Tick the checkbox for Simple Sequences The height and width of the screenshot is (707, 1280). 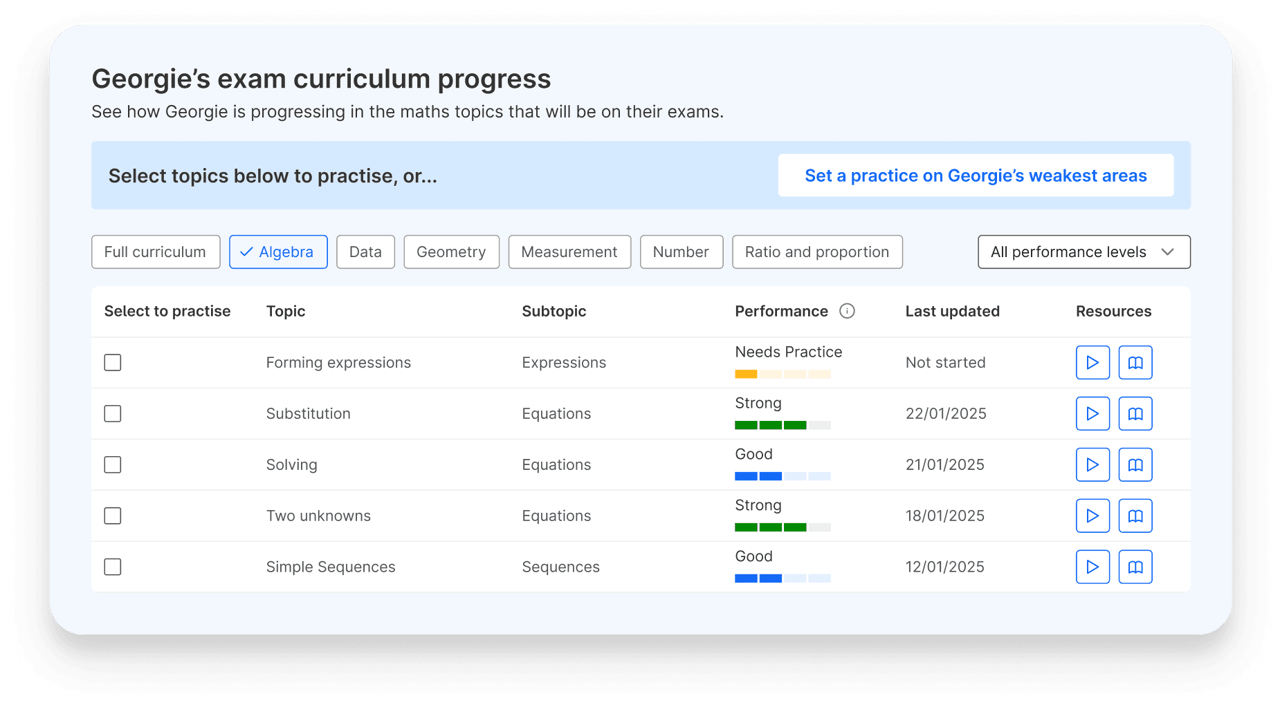tap(112, 566)
